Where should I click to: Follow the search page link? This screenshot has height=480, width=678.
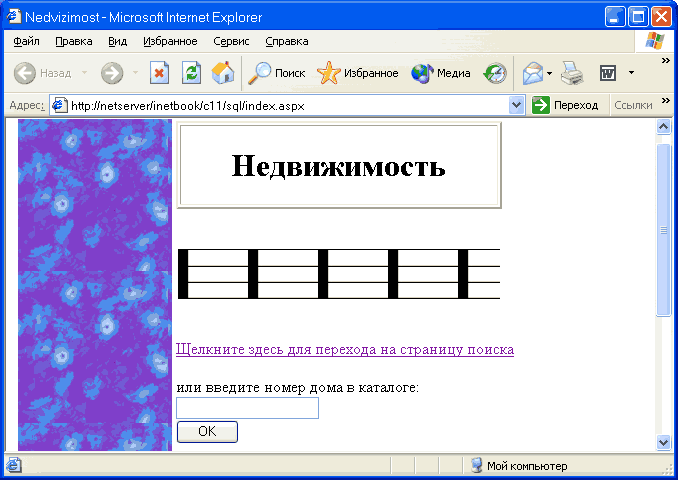pos(345,349)
